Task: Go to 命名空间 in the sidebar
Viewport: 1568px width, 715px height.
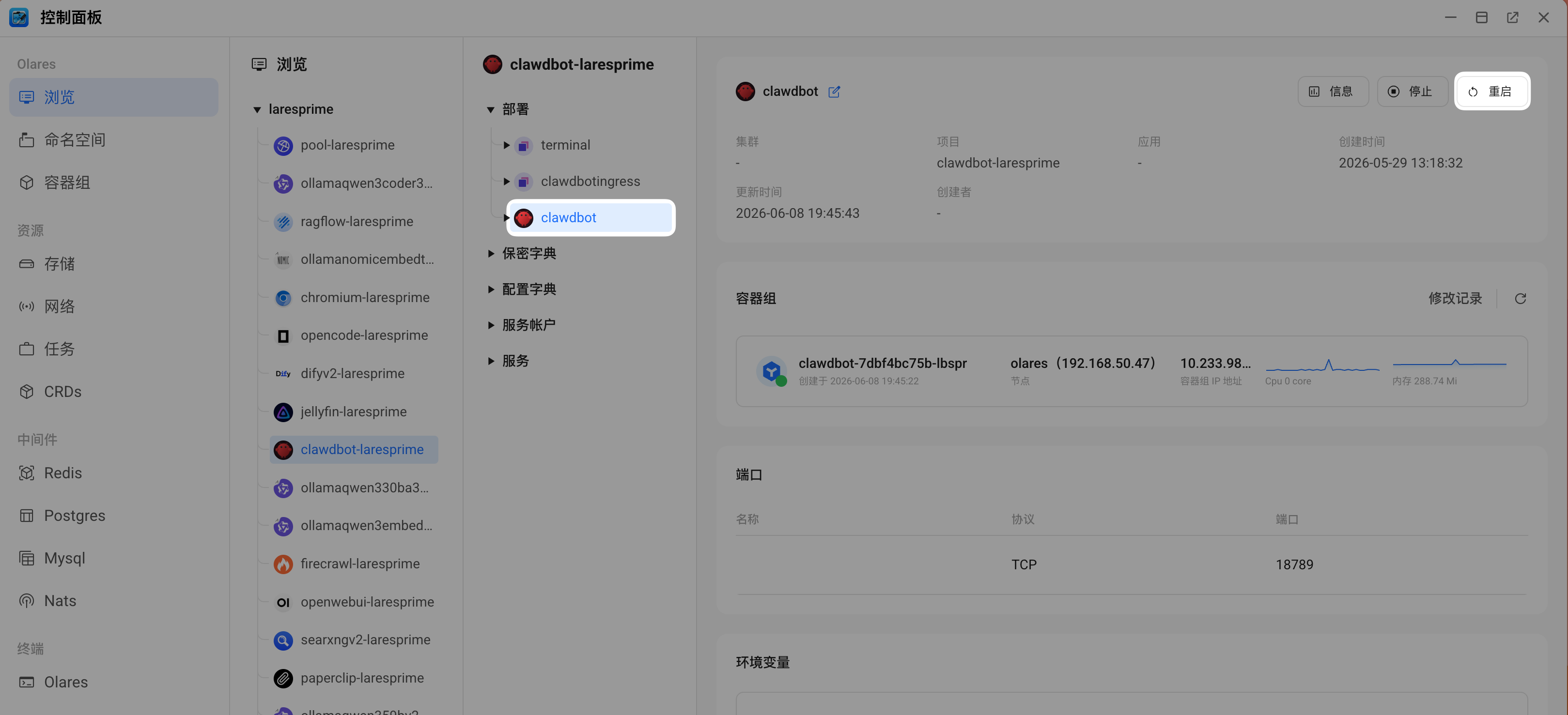Action: click(114, 140)
